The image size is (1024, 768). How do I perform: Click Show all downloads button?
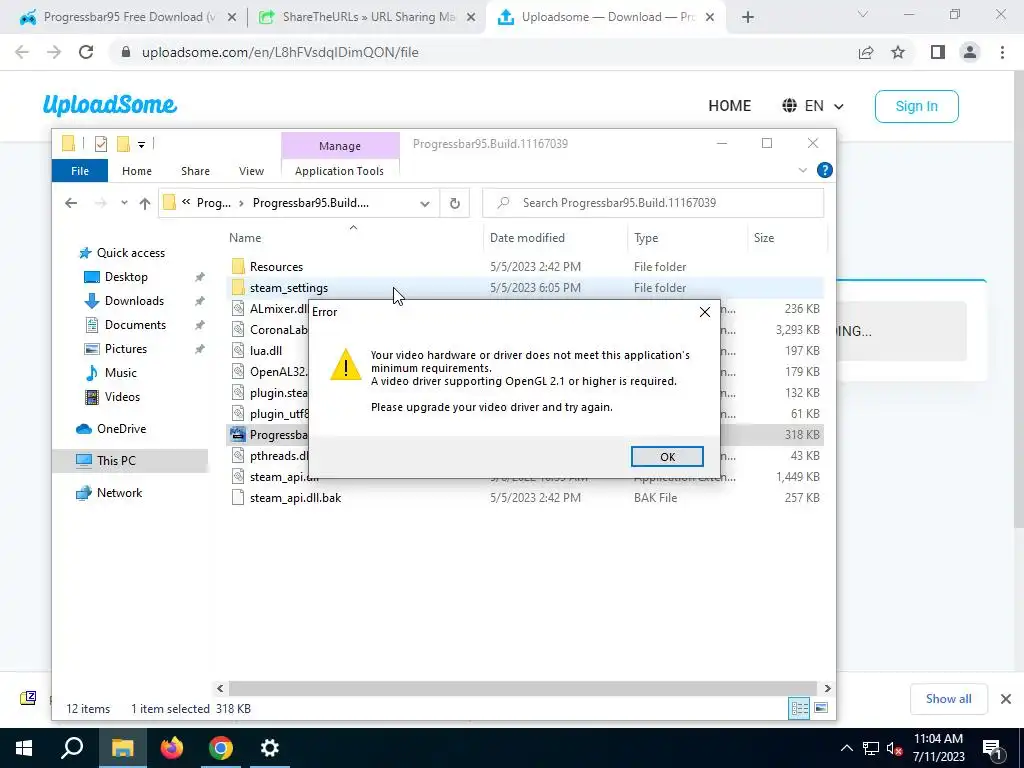[x=948, y=699]
